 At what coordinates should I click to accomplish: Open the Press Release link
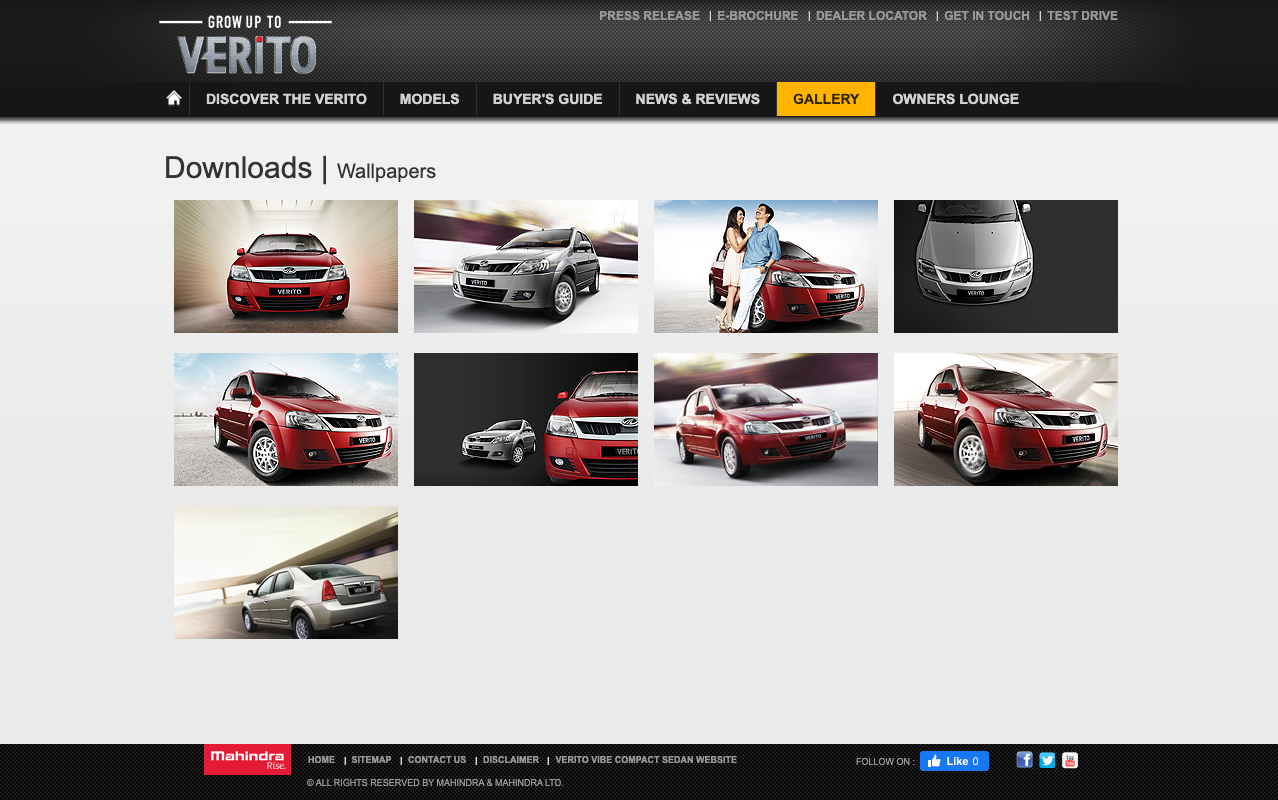(649, 16)
